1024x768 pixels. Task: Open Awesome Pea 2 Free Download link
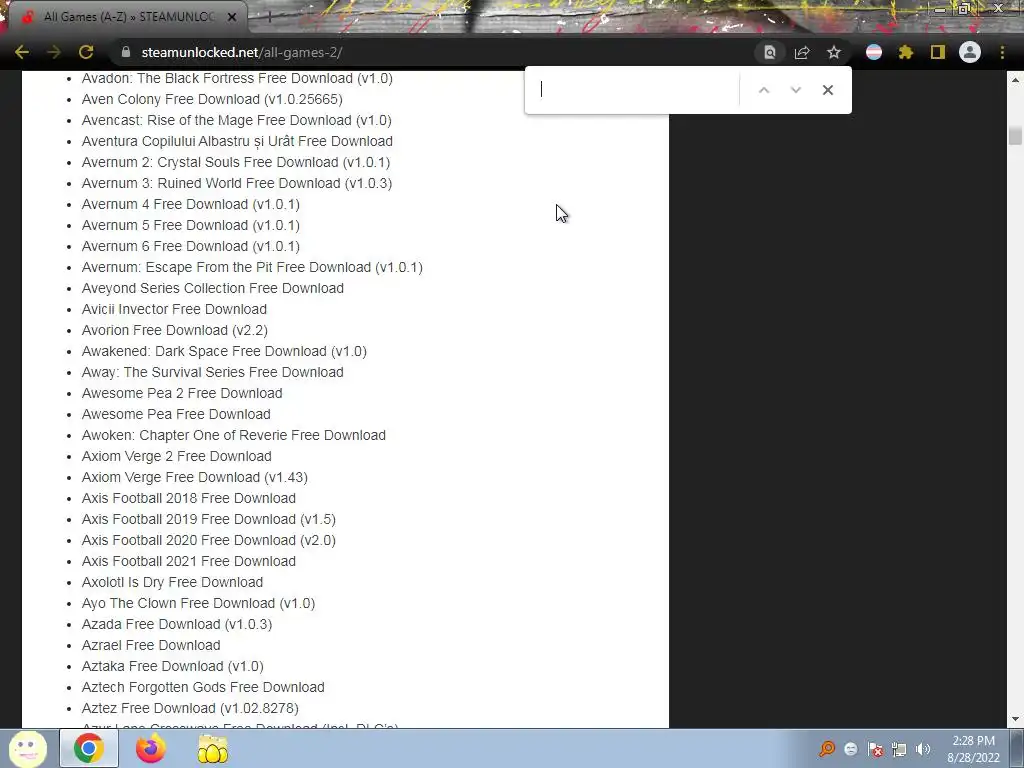pyautogui.click(x=182, y=393)
